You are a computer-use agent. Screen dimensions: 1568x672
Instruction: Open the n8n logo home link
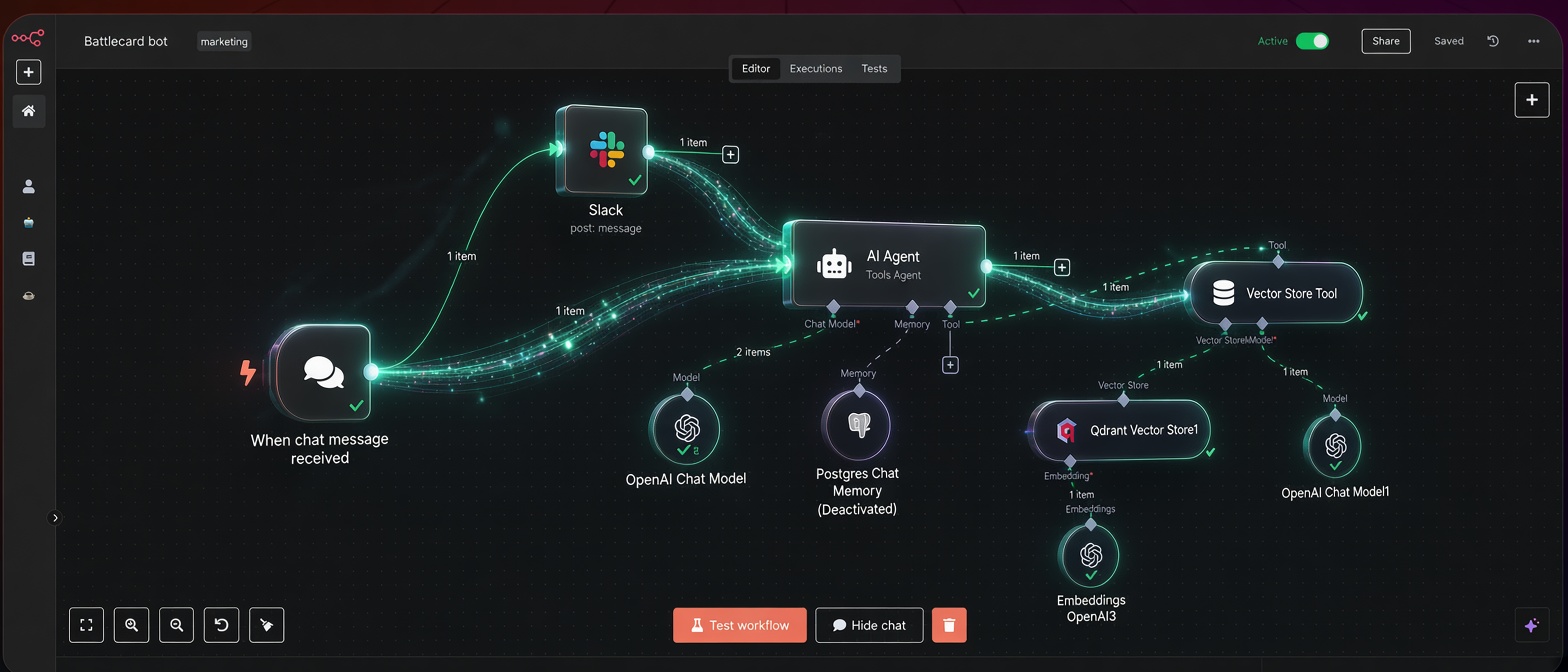click(28, 38)
